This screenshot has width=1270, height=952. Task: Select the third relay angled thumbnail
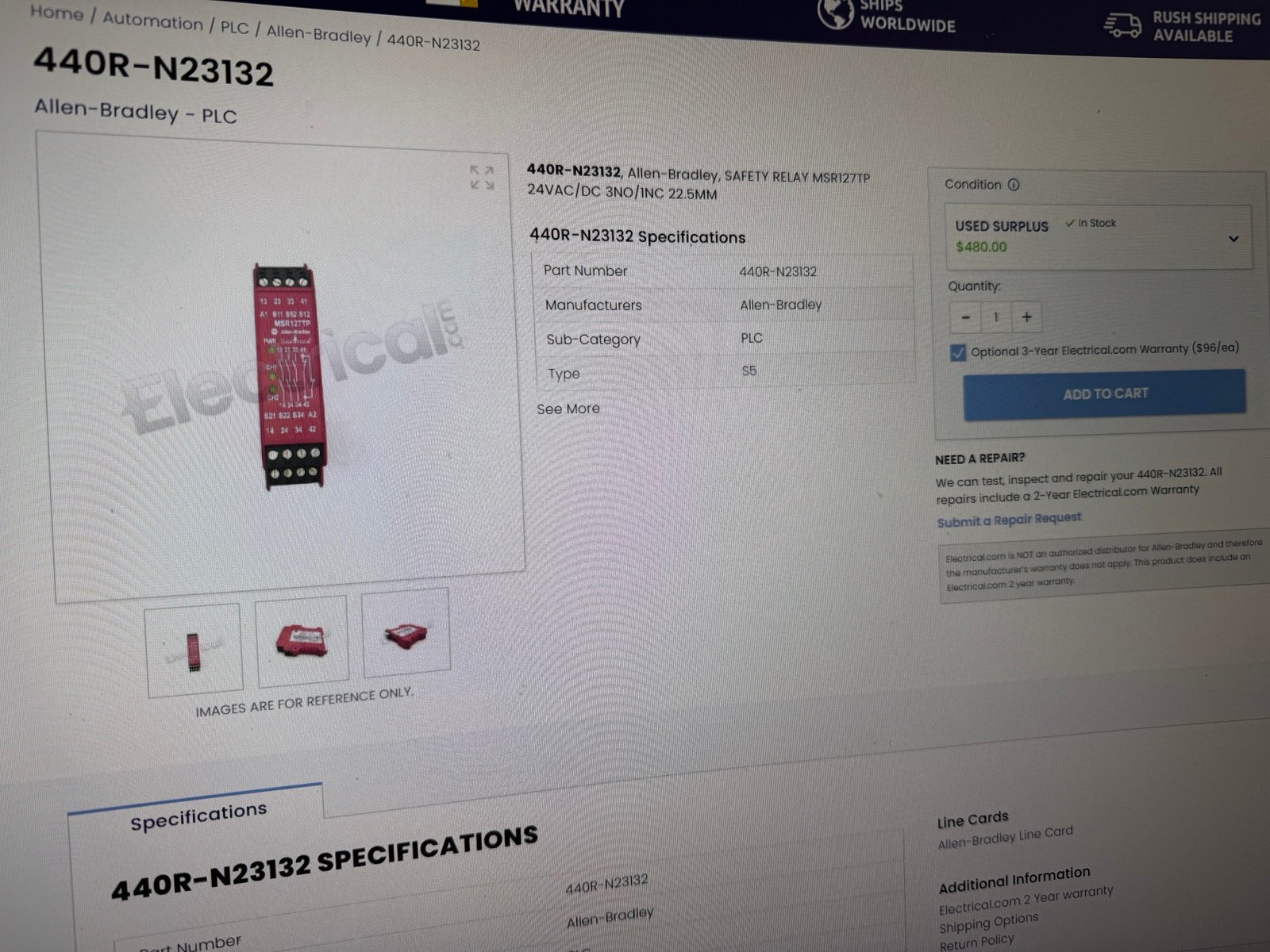click(406, 632)
